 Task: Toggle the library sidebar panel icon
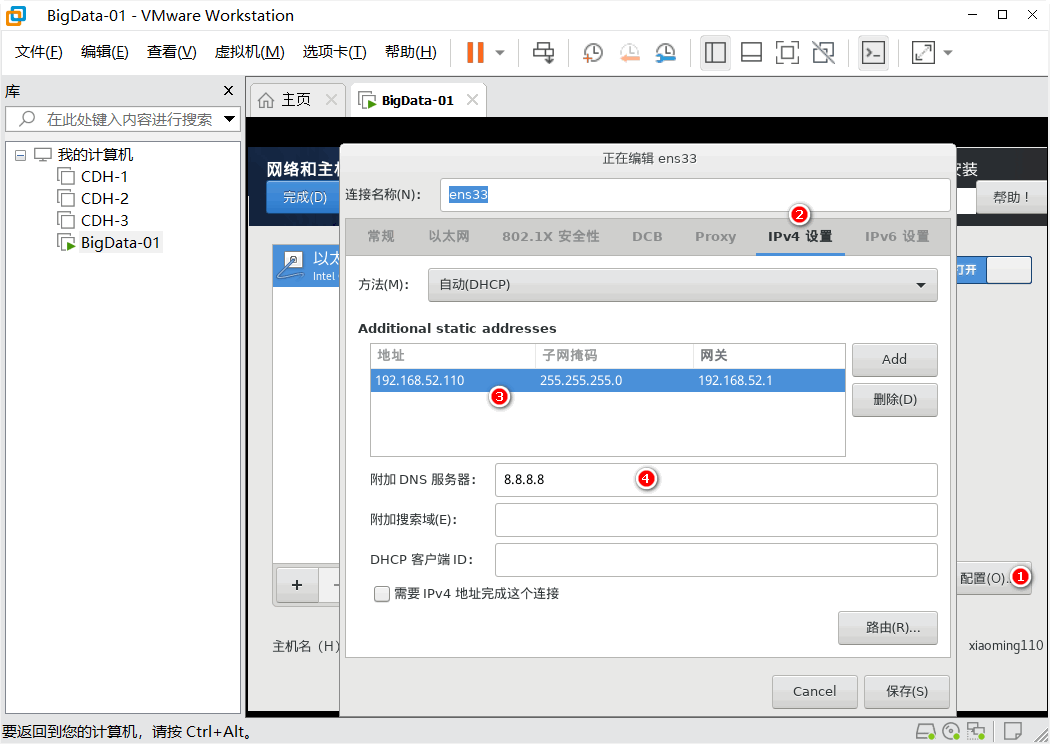coord(715,52)
